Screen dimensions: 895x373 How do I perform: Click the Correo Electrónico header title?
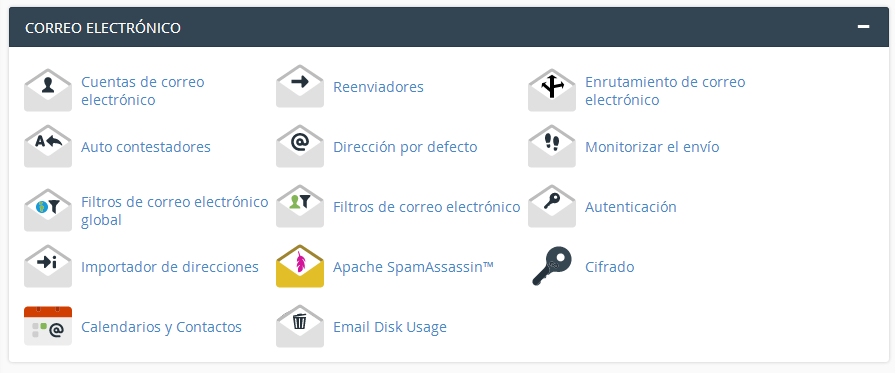click(x=103, y=27)
